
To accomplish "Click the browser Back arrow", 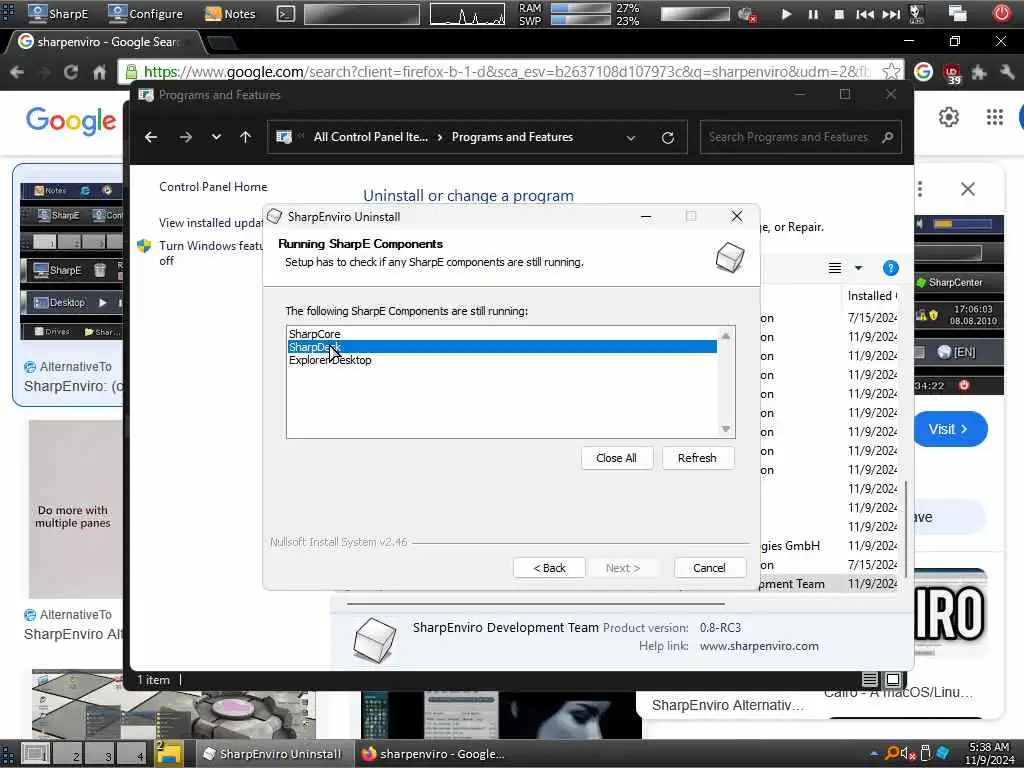I will [17, 72].
